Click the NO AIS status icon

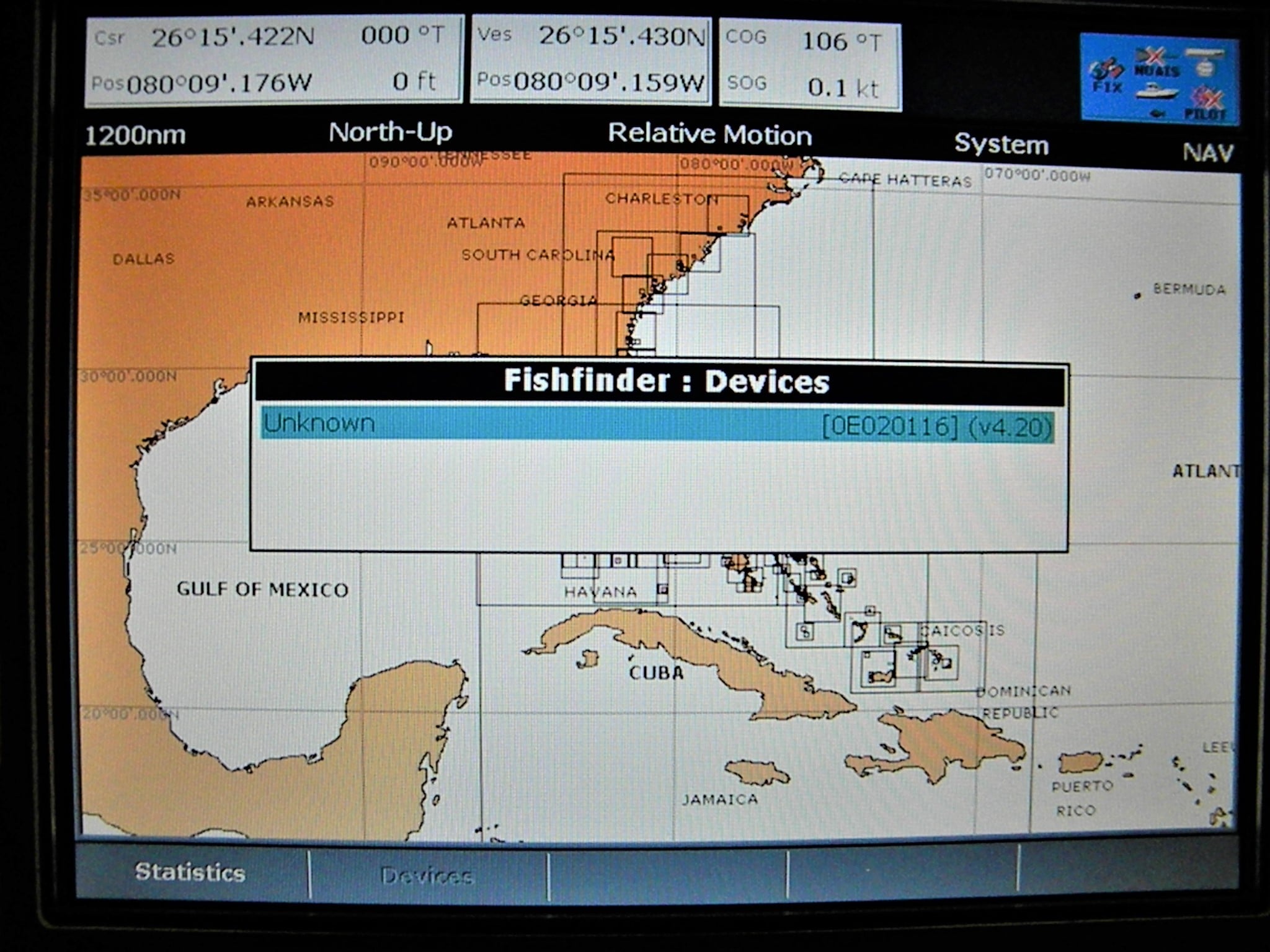pos(1157,62)
